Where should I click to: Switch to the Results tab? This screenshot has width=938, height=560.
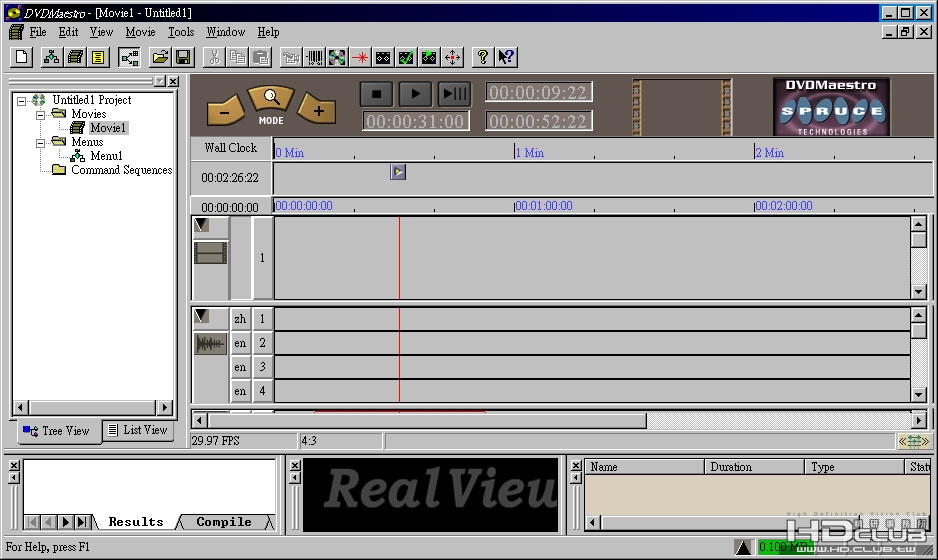pos(136,522)
